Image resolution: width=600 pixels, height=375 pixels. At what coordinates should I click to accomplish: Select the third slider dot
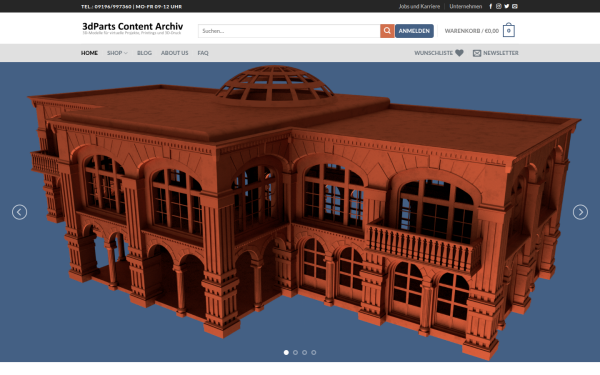305,352
